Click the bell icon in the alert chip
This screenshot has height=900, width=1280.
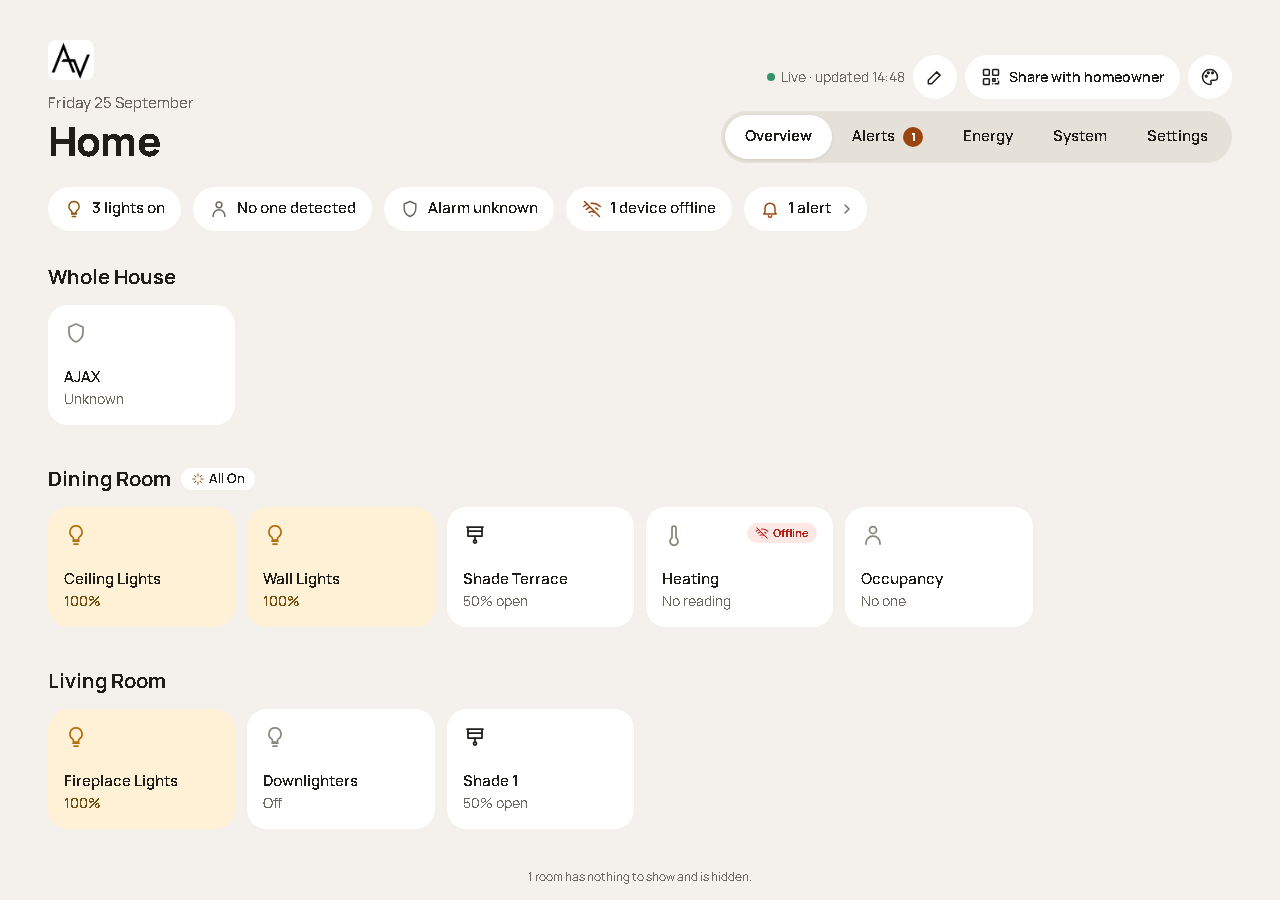point(770,209)
